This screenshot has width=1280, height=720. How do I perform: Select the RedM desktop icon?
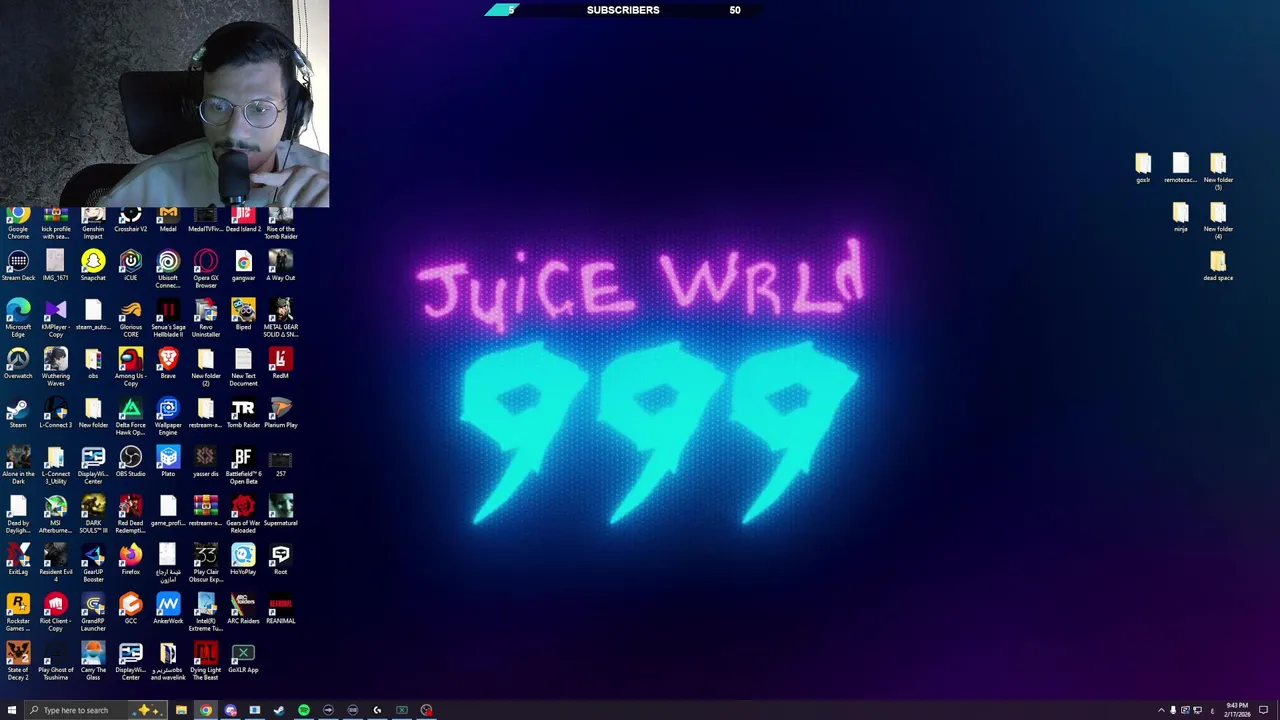click(x=281, y=364)
